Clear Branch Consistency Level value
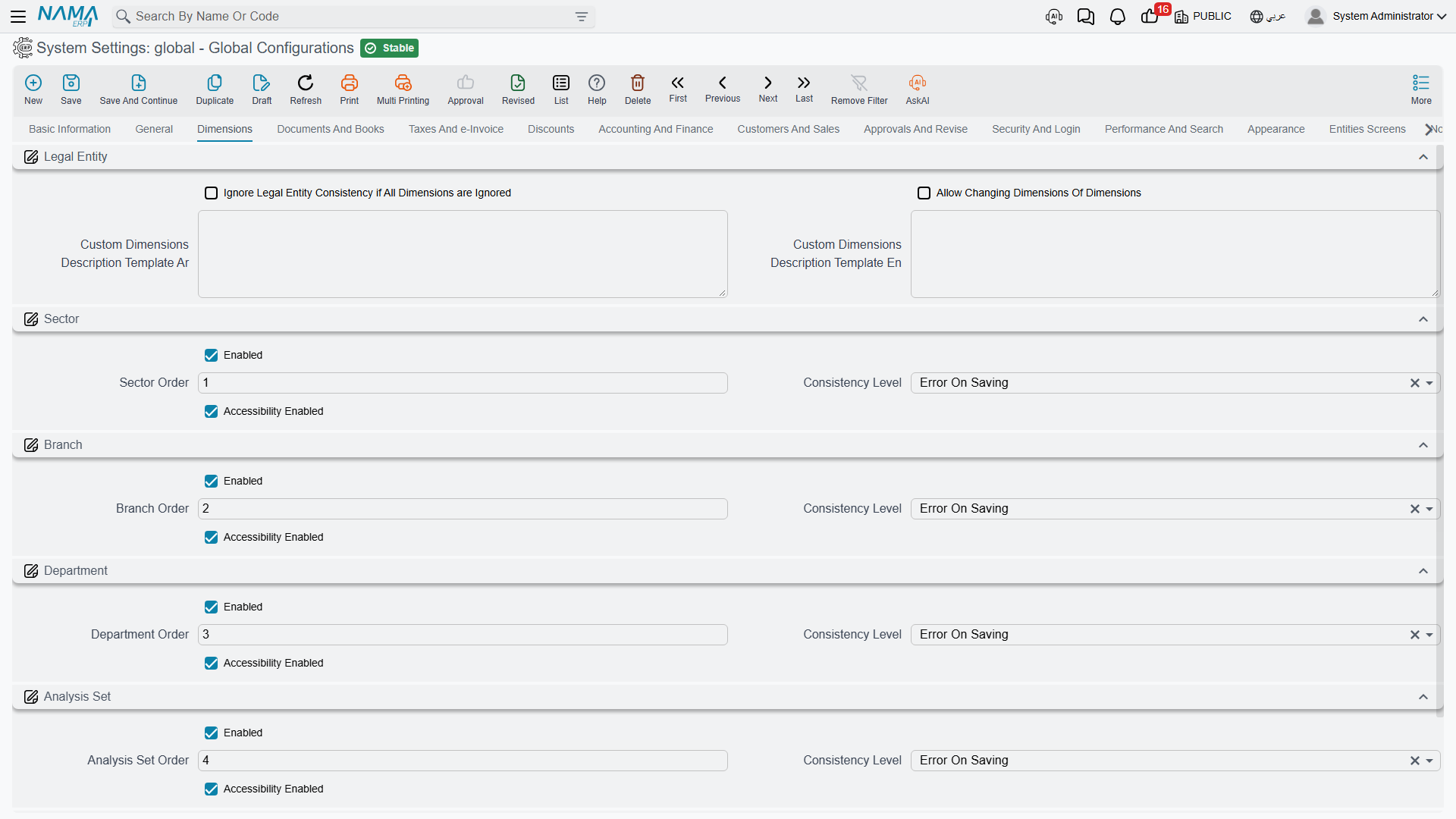Viewport: 1456px width, 819px height. pyautogui.click(x=1414, y=510)
